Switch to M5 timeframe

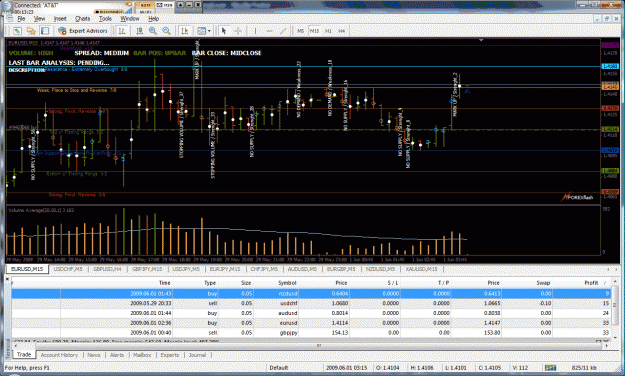click(x=301, y=31)
